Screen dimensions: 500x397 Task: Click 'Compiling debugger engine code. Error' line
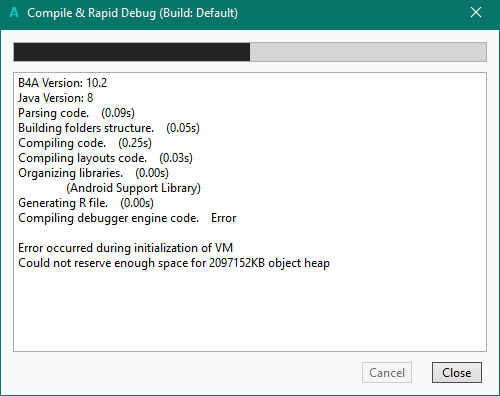coord(127,218)
